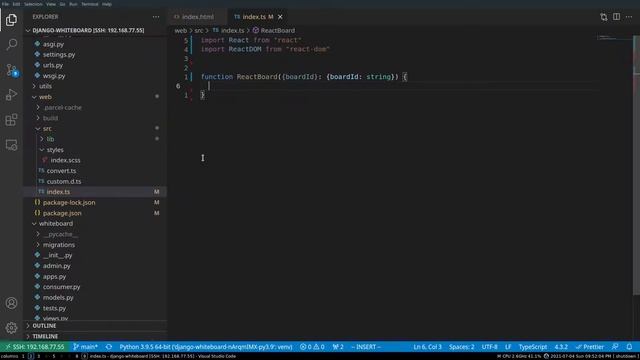Open editor more actions ellipsis
Viewport: 640px width, 360px height.
pos(629,17)
